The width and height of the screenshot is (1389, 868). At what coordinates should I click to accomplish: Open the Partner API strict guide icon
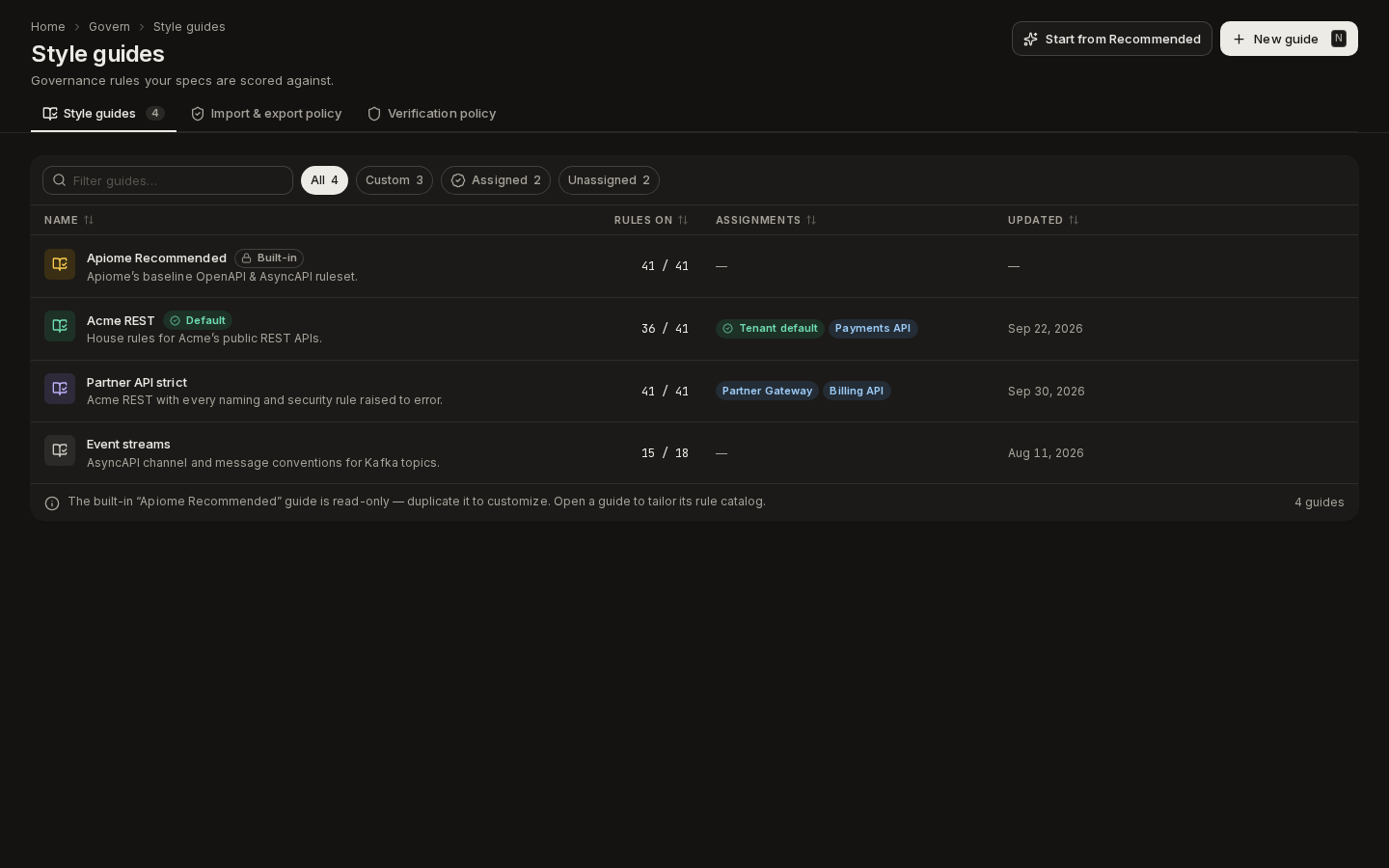click(60, 389)
